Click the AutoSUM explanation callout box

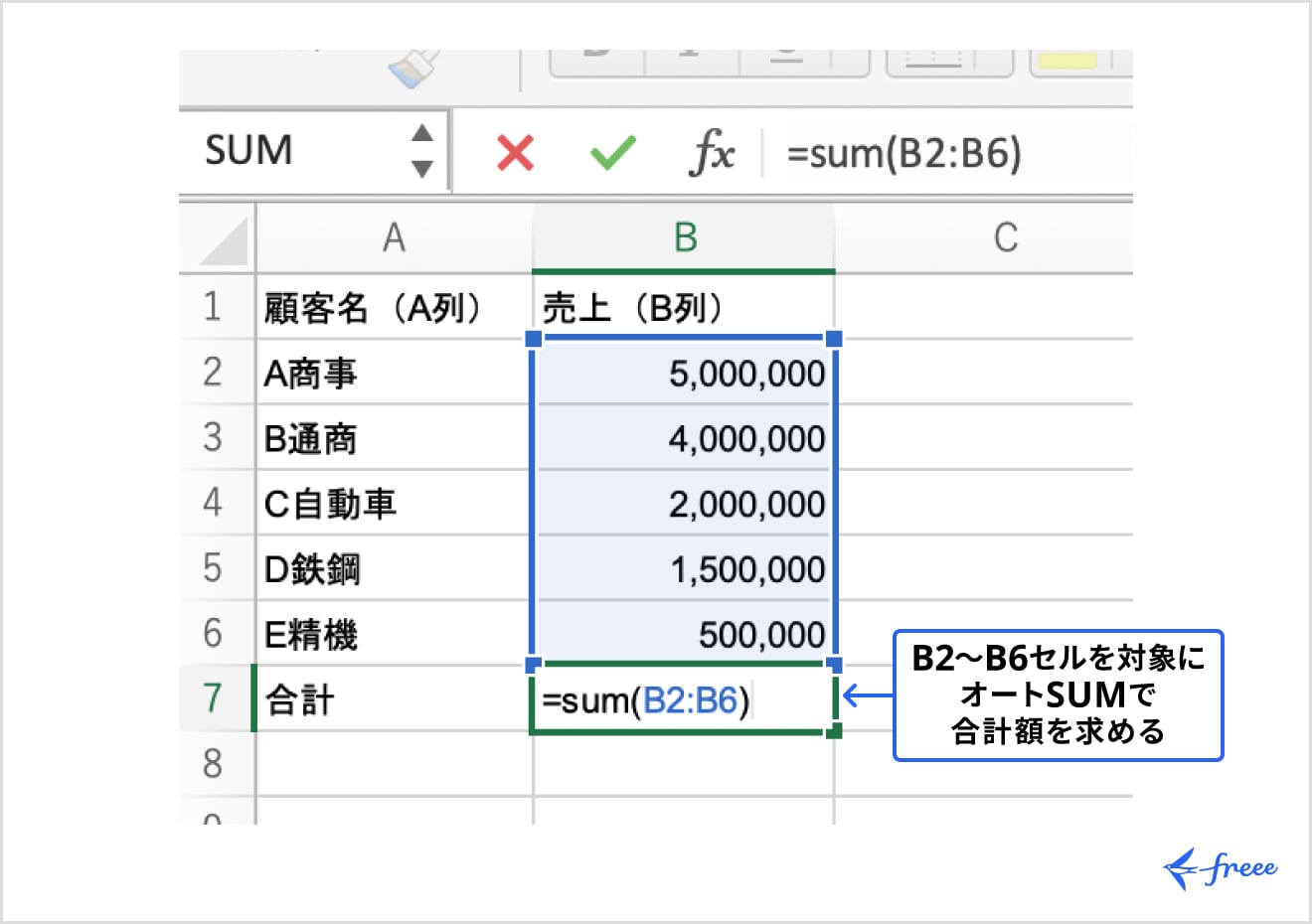[x=1057, y=695]
